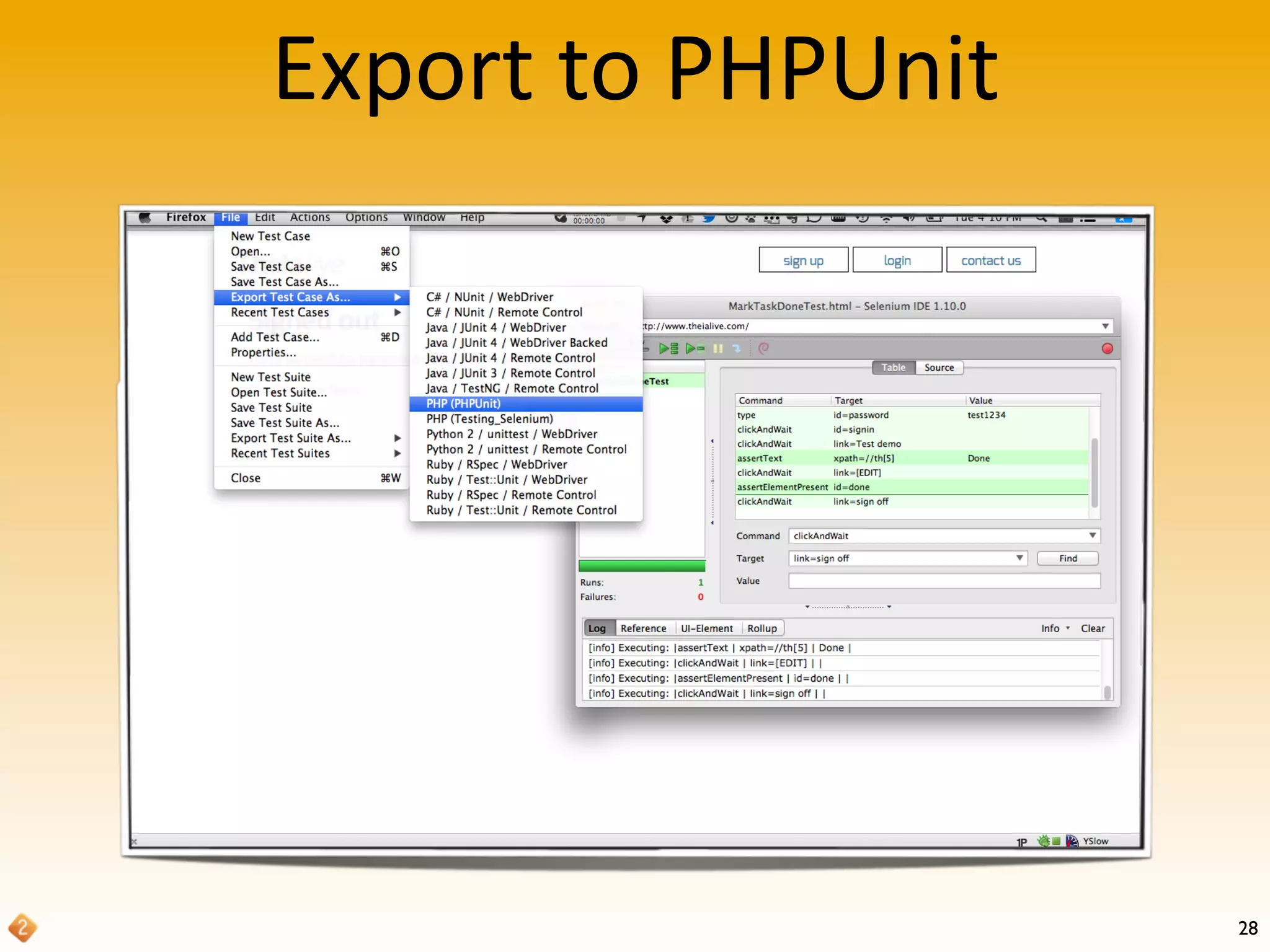The width and height of the screenshot is (1270, 952).
Task: Expand the base URL dropdown
Action: click(1105, 326)
